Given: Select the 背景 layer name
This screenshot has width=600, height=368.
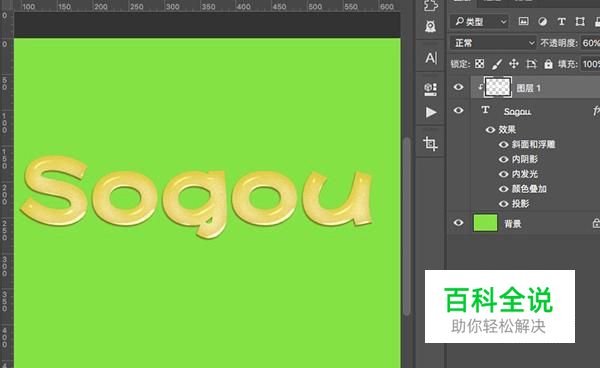Looking at the screenshot, I should point(513,223).
